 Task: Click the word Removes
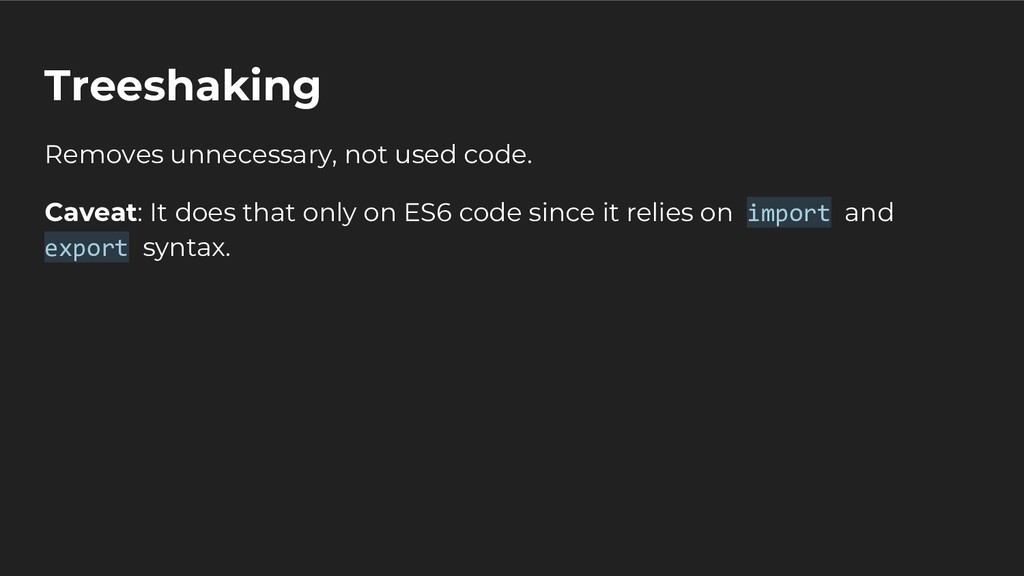103,156
